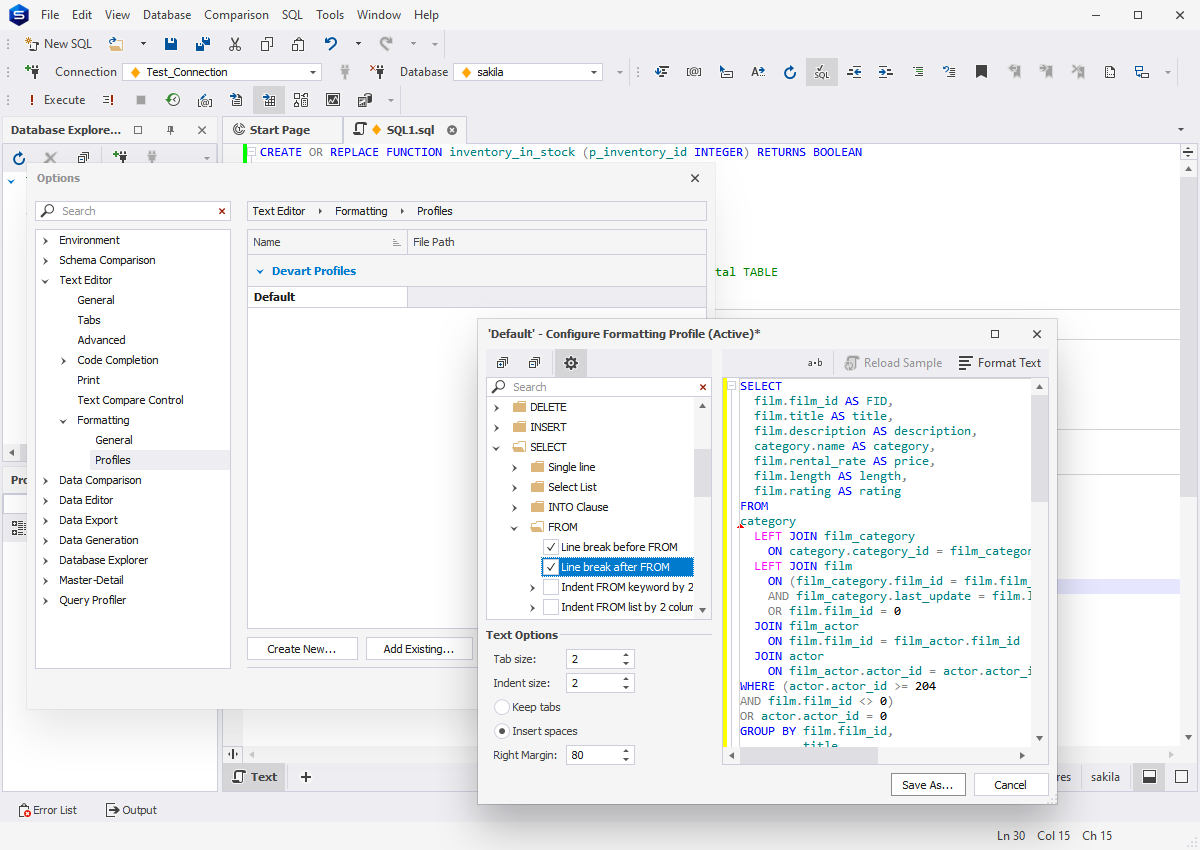This screenshot has height=850, width=1200.
Task: Click the highlighted grid results mode icon
Action: (x=269, y=100)
